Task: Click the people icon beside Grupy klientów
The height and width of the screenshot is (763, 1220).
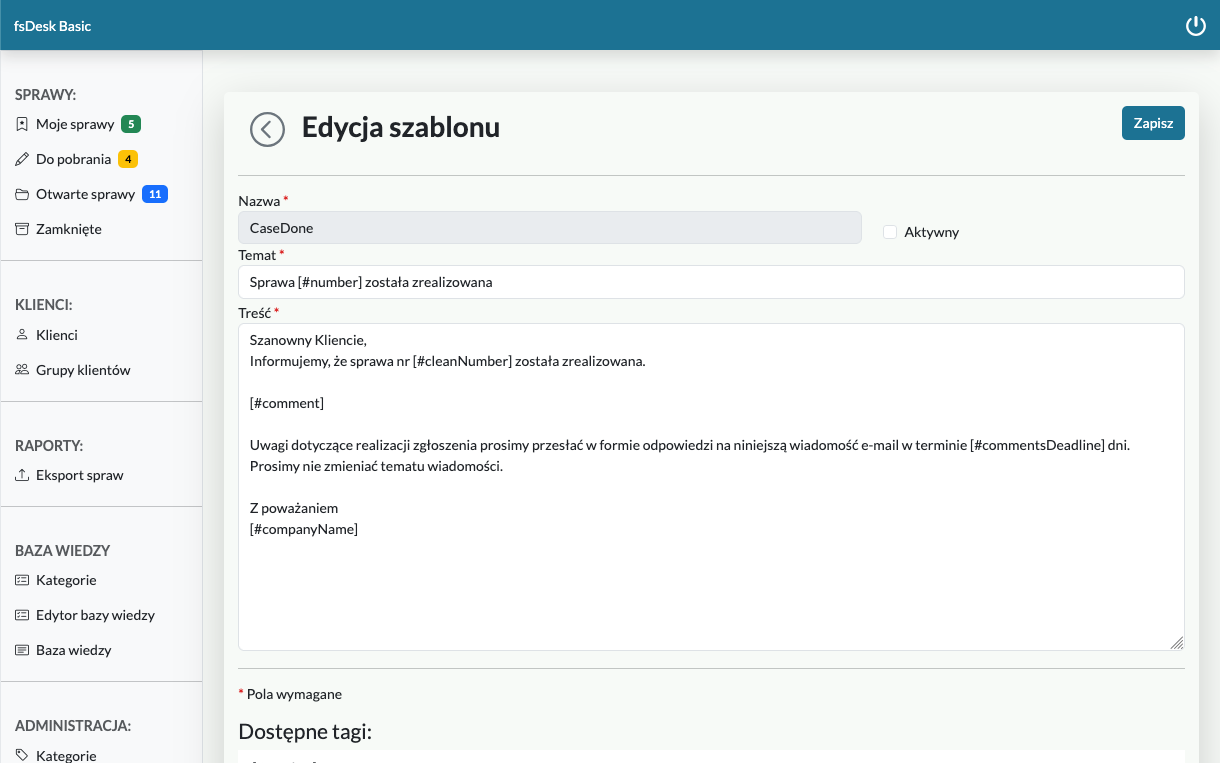Action: tap(22, 370)
